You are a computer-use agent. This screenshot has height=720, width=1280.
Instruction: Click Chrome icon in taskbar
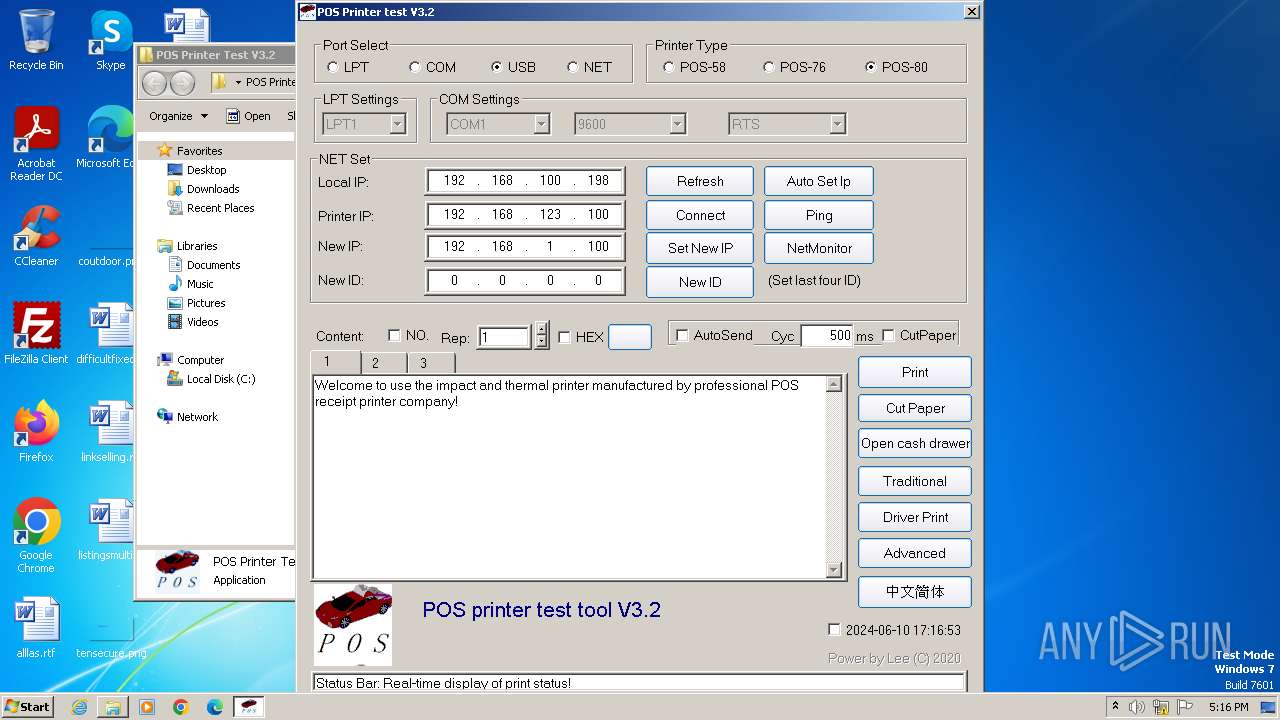tap(181, 707)
